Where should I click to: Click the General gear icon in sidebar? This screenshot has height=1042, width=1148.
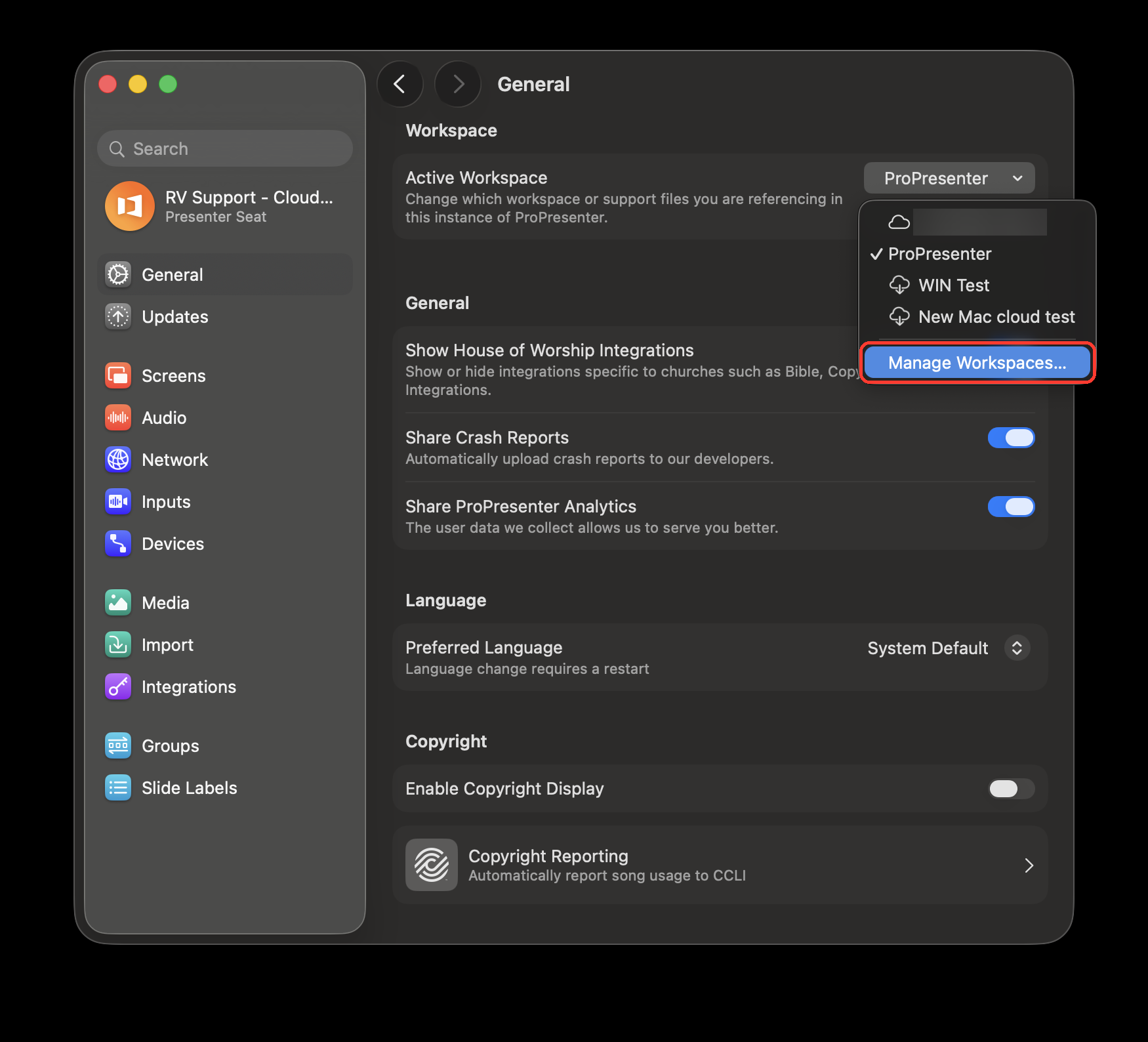(118, 274)
